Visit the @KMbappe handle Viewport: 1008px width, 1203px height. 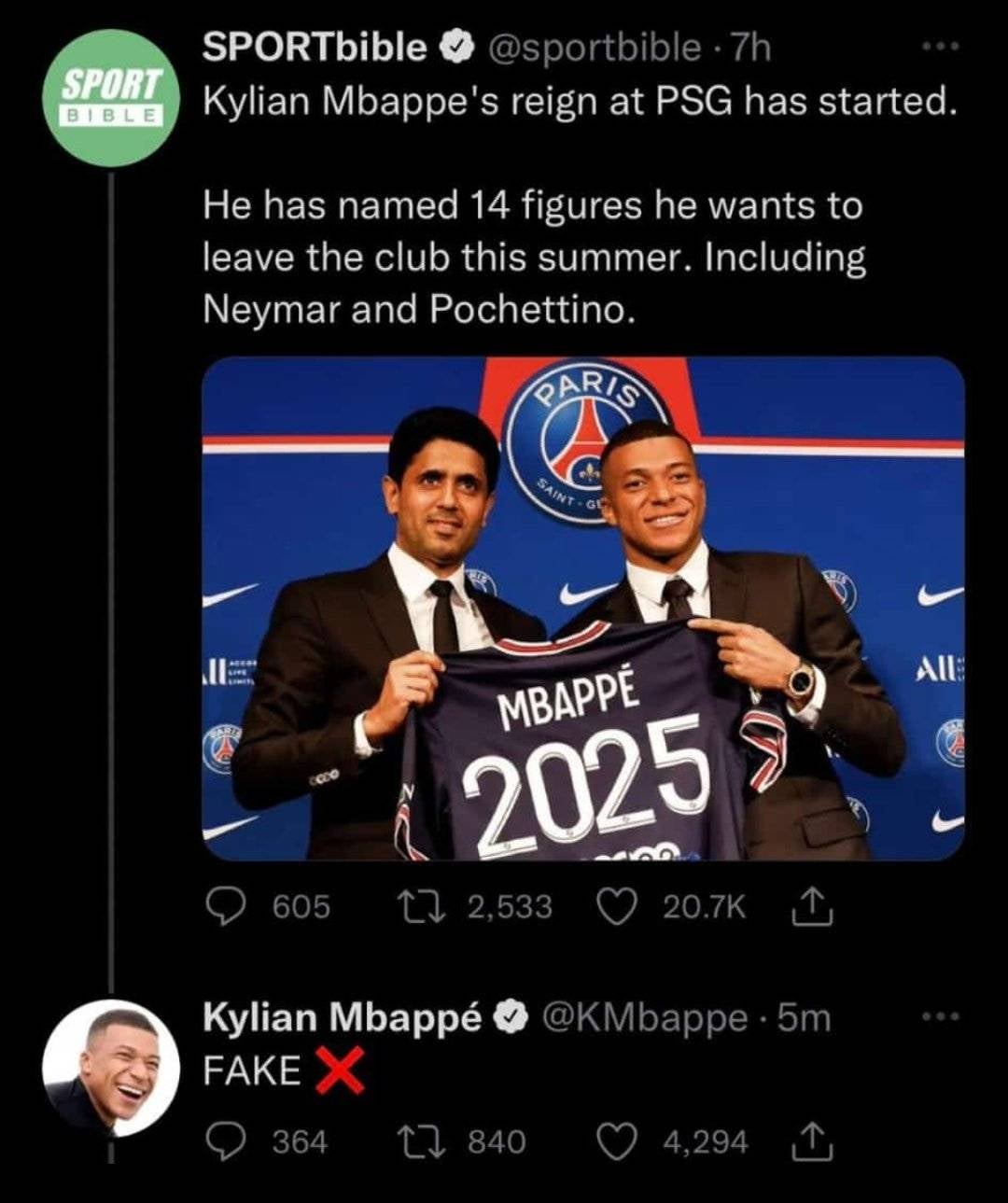pyautogui.click(x=643, y=1017)
